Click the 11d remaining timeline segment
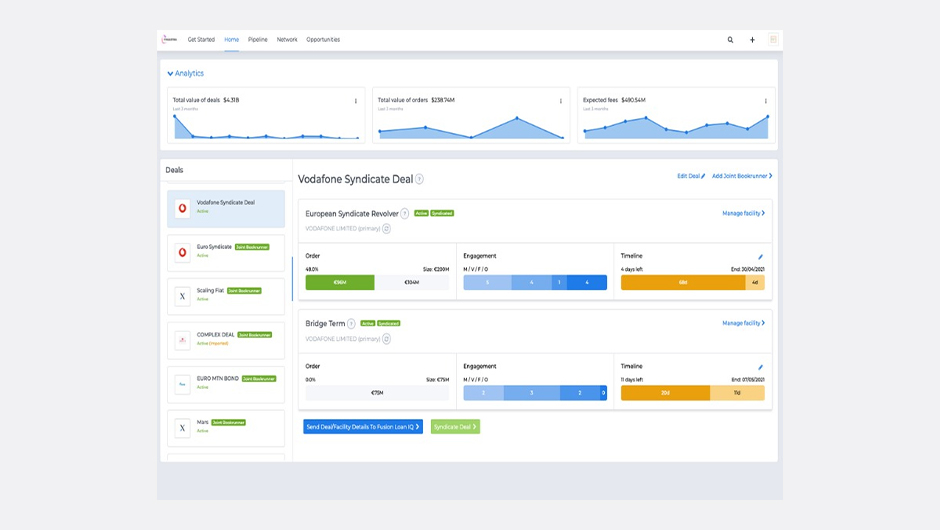The height and width of the screenshot is (530, 940). [x=737, y=393]
